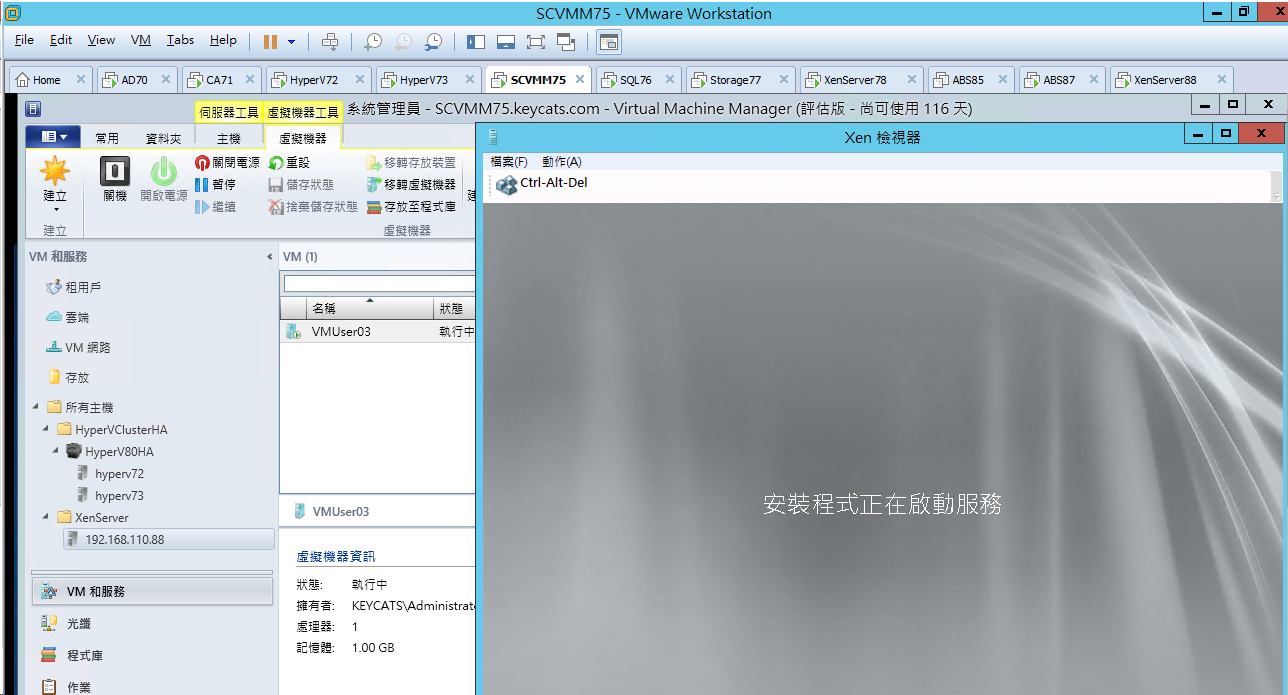Click the 關機 (Shut down) ribbon button

[x=115, y=180]
